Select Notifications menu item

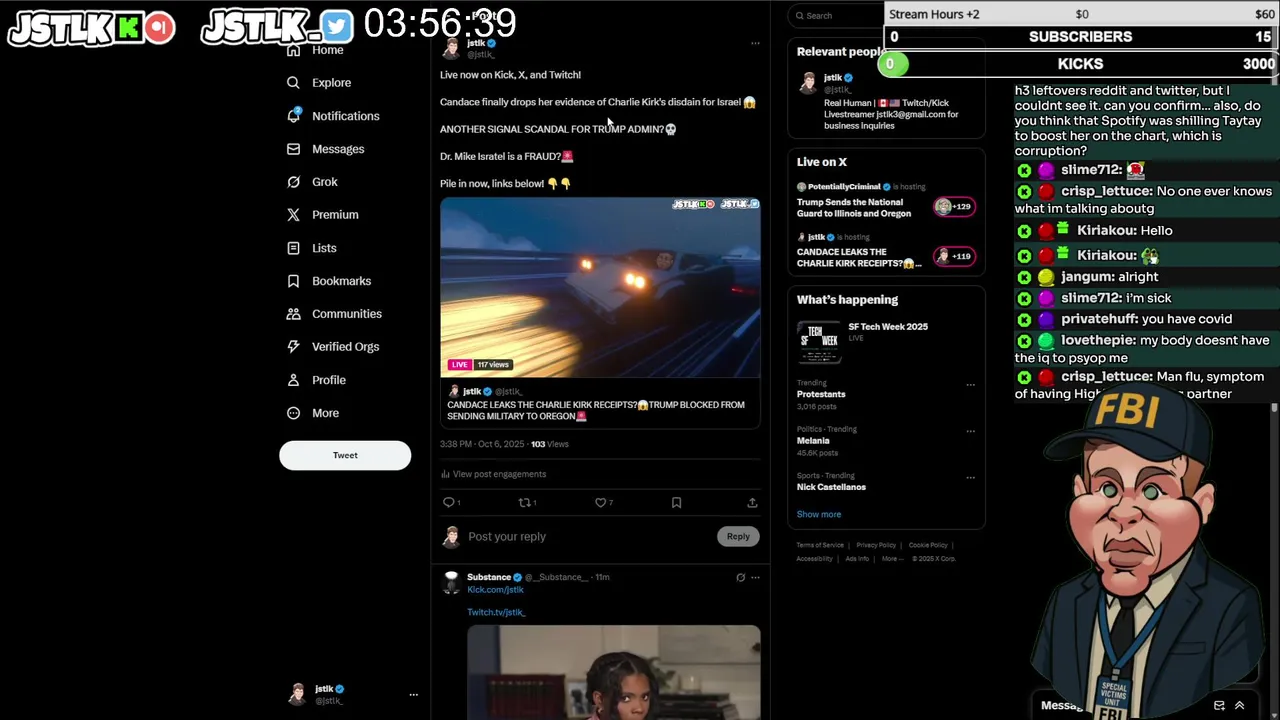click(345, 116)
